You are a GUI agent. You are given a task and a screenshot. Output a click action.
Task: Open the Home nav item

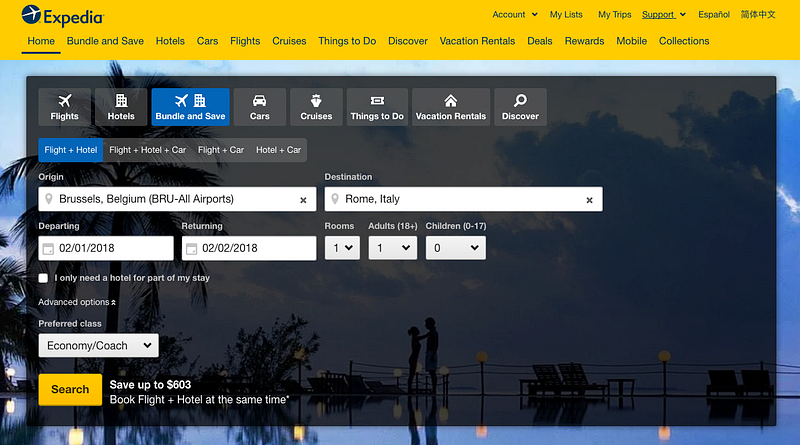(x=41, y=41)
